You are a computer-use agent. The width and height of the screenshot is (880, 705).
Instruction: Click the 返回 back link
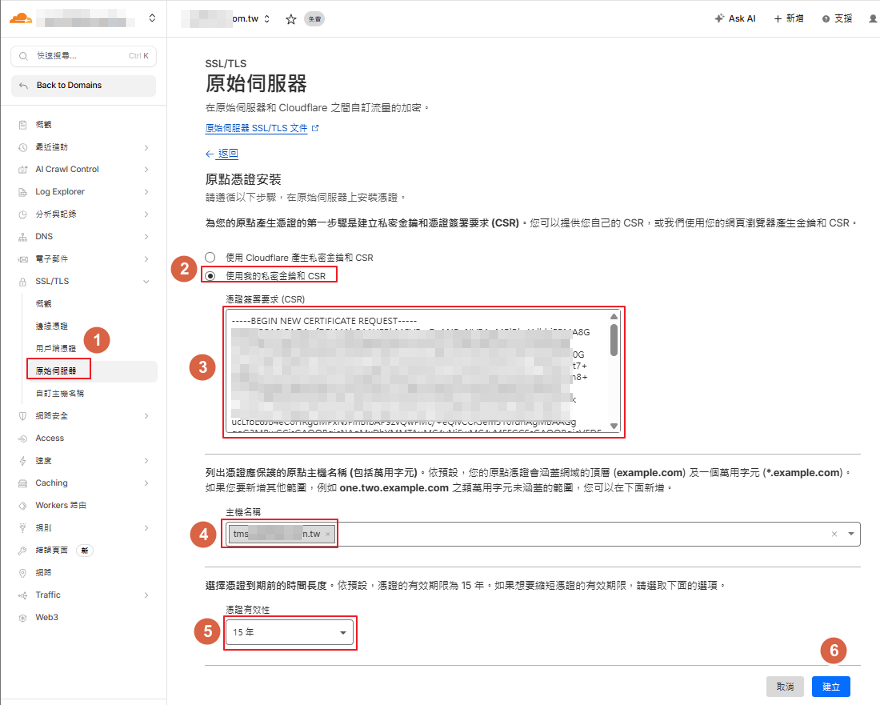pyautogui.click(x=222, y=154)
